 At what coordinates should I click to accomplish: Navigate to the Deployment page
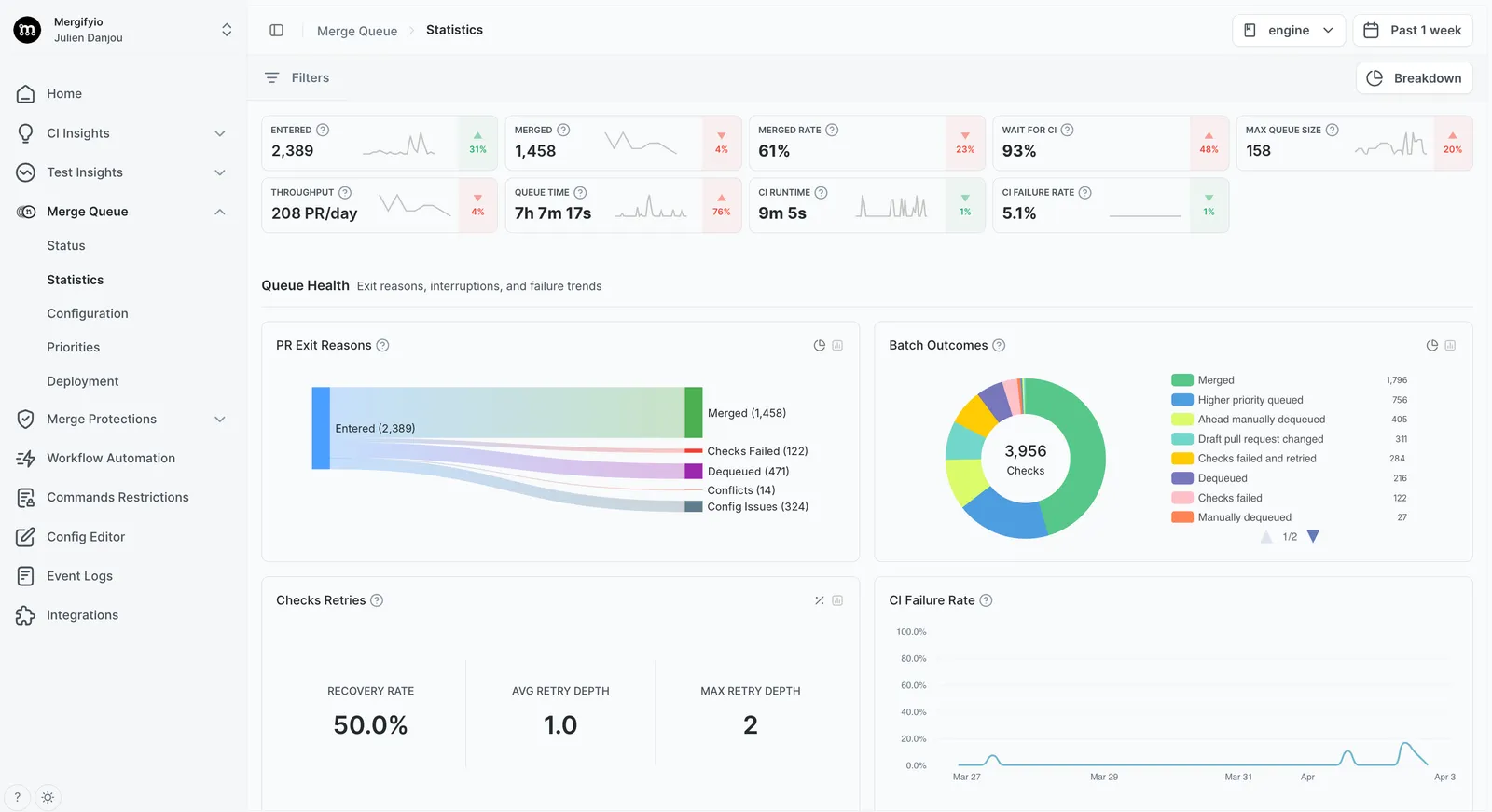83,381
